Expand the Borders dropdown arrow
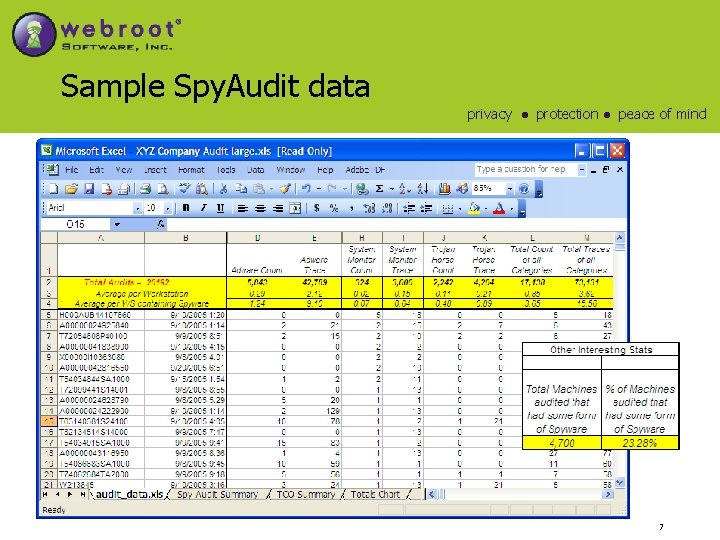This screenshot has width=720, height=540. point(459,209)
